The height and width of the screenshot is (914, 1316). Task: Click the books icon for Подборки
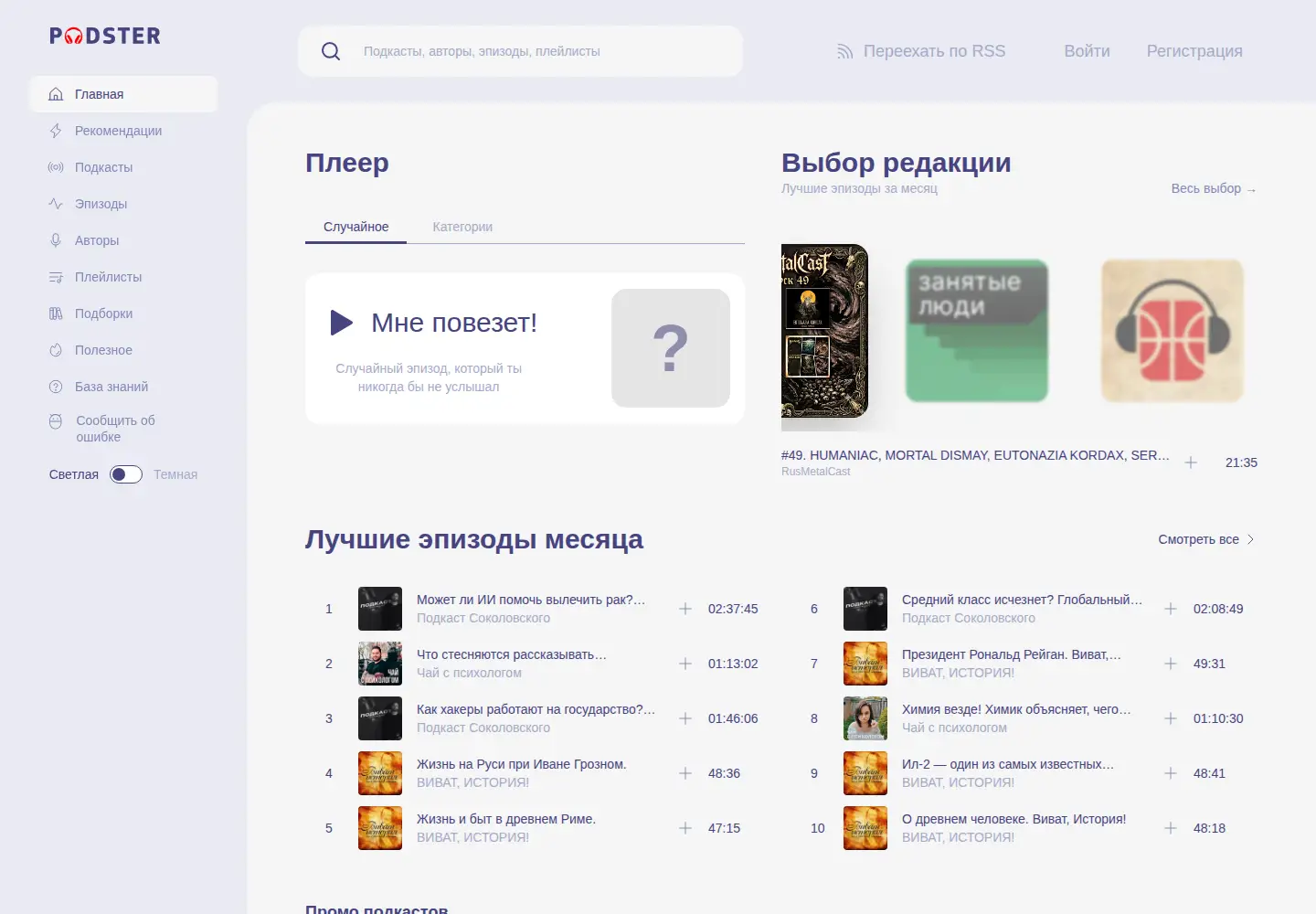(x=56, y=314)
